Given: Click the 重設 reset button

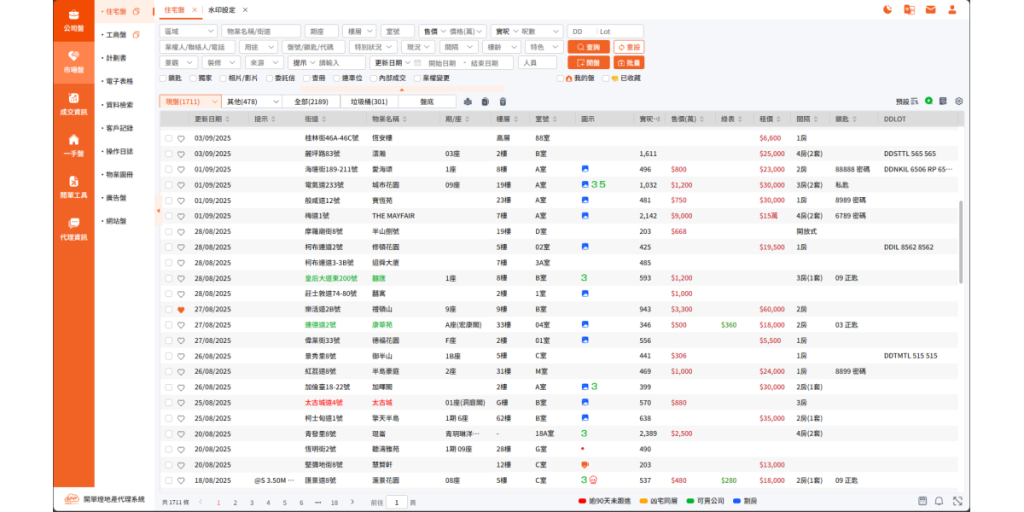Looking at the screenshot, I should 628,47.
